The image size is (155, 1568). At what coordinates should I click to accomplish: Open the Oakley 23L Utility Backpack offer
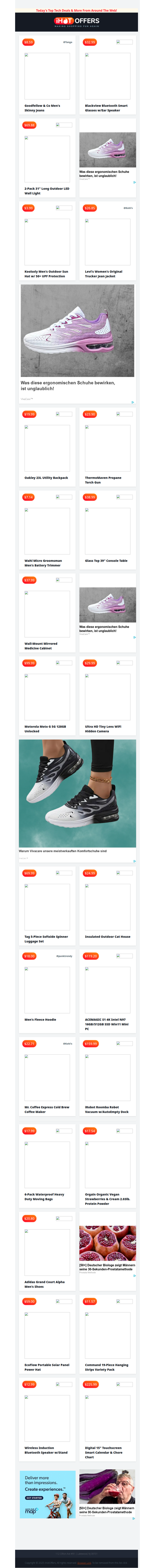(x=46, y=478)
